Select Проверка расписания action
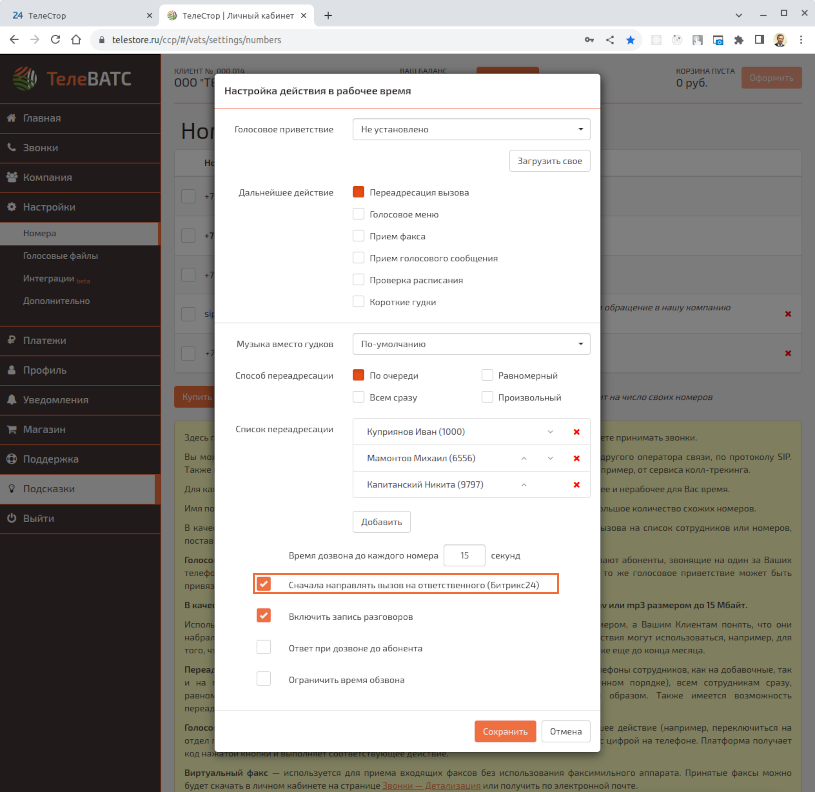 click(x=358, y=280)
